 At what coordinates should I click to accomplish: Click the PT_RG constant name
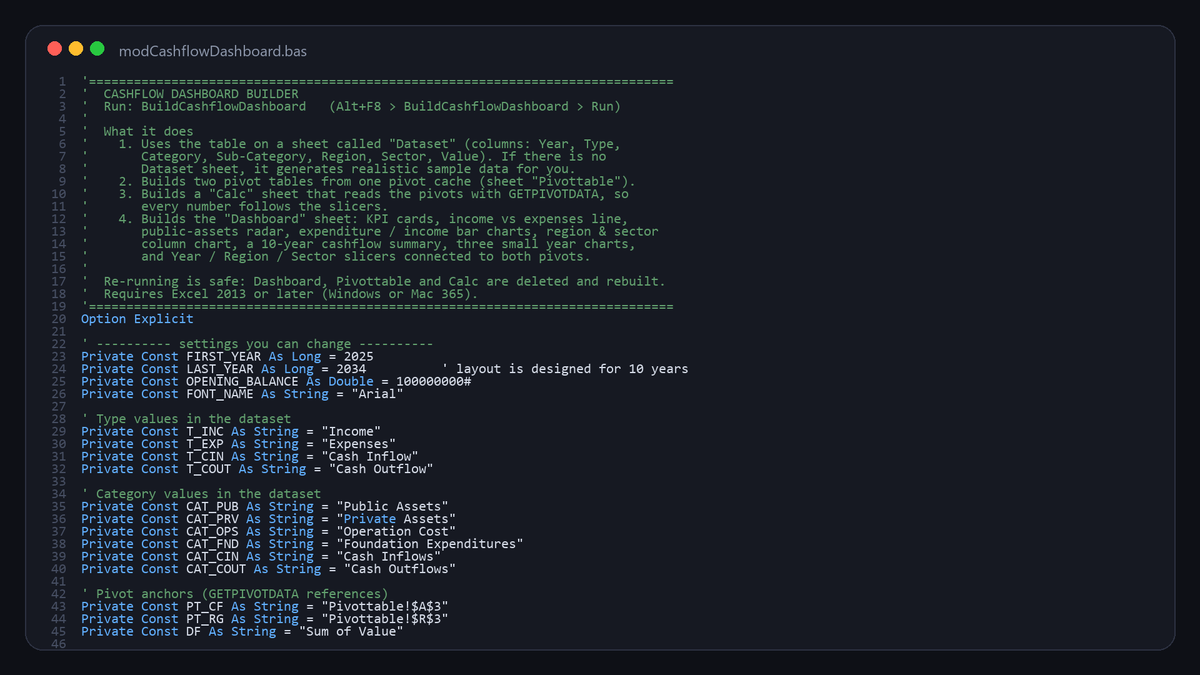(x=205, y=619)
